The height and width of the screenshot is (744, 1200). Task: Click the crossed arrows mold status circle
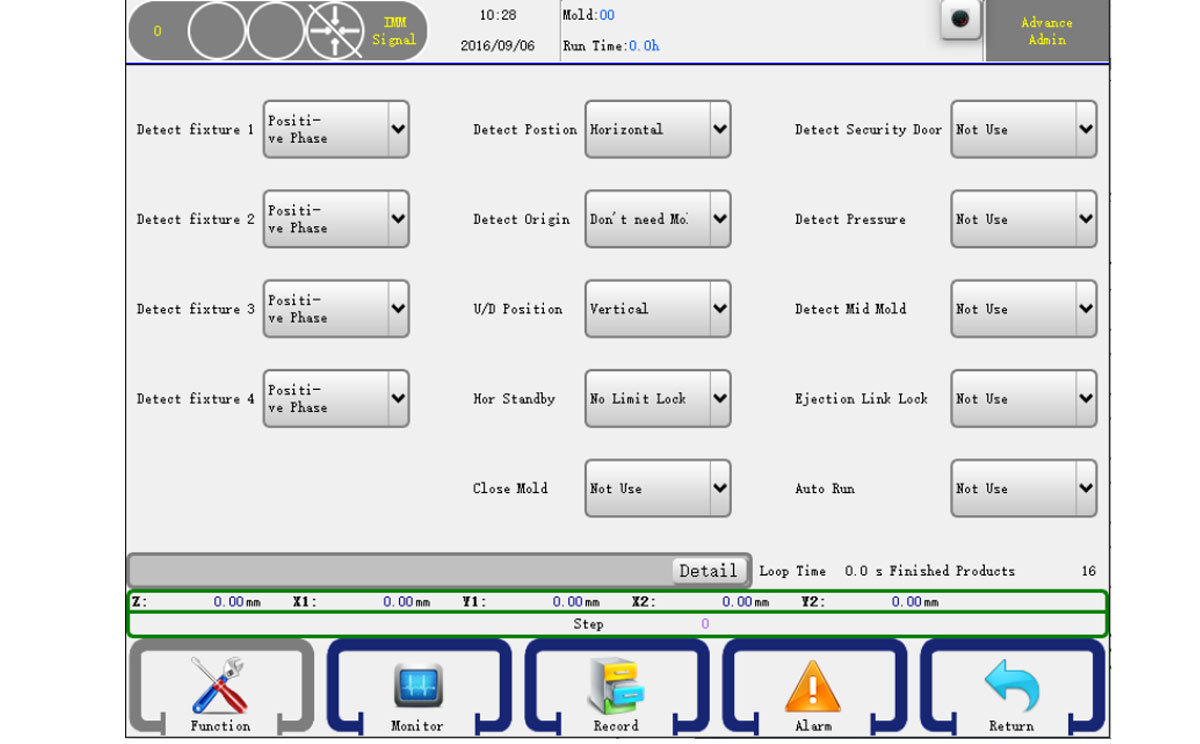(335, 31)
